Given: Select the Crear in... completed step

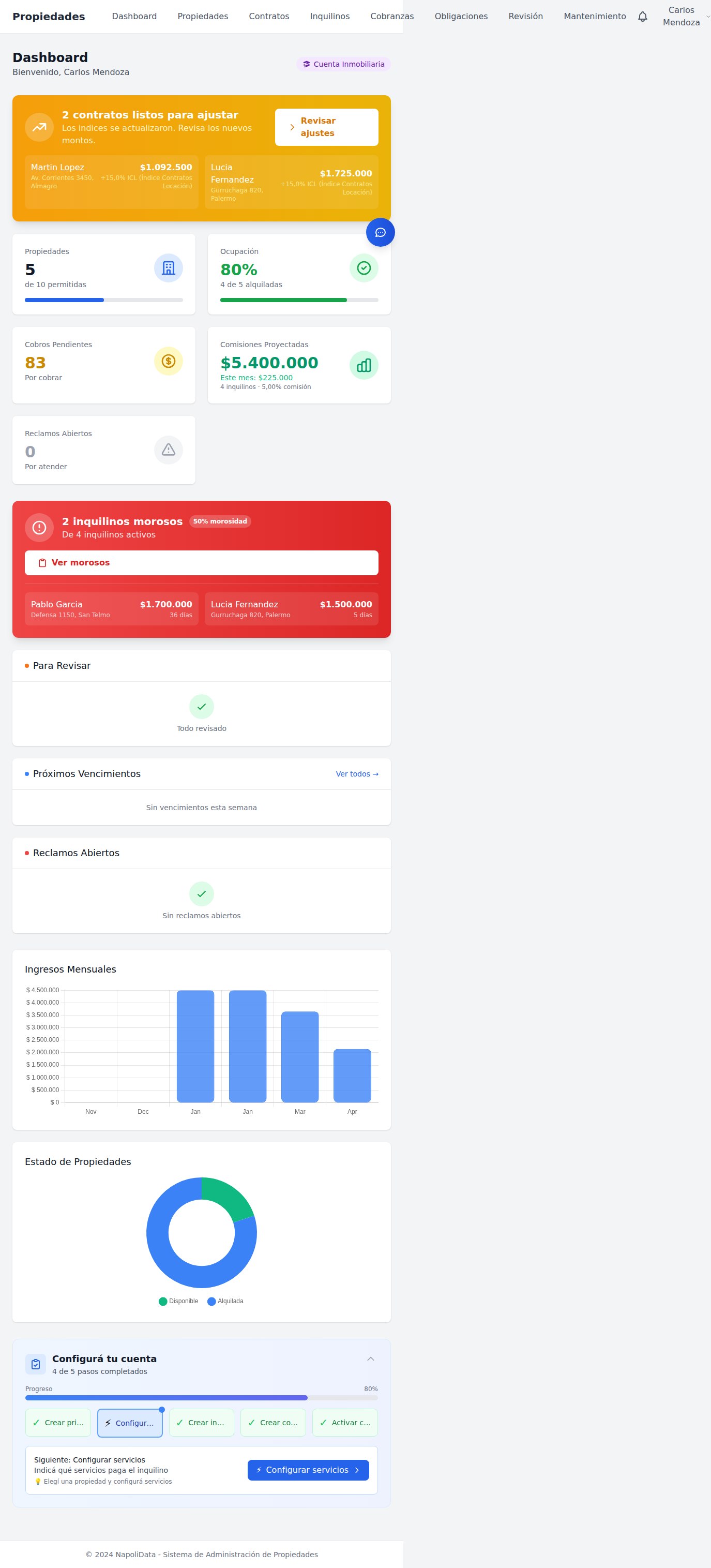Looking at the screenshot, I should click(201, 1423).
